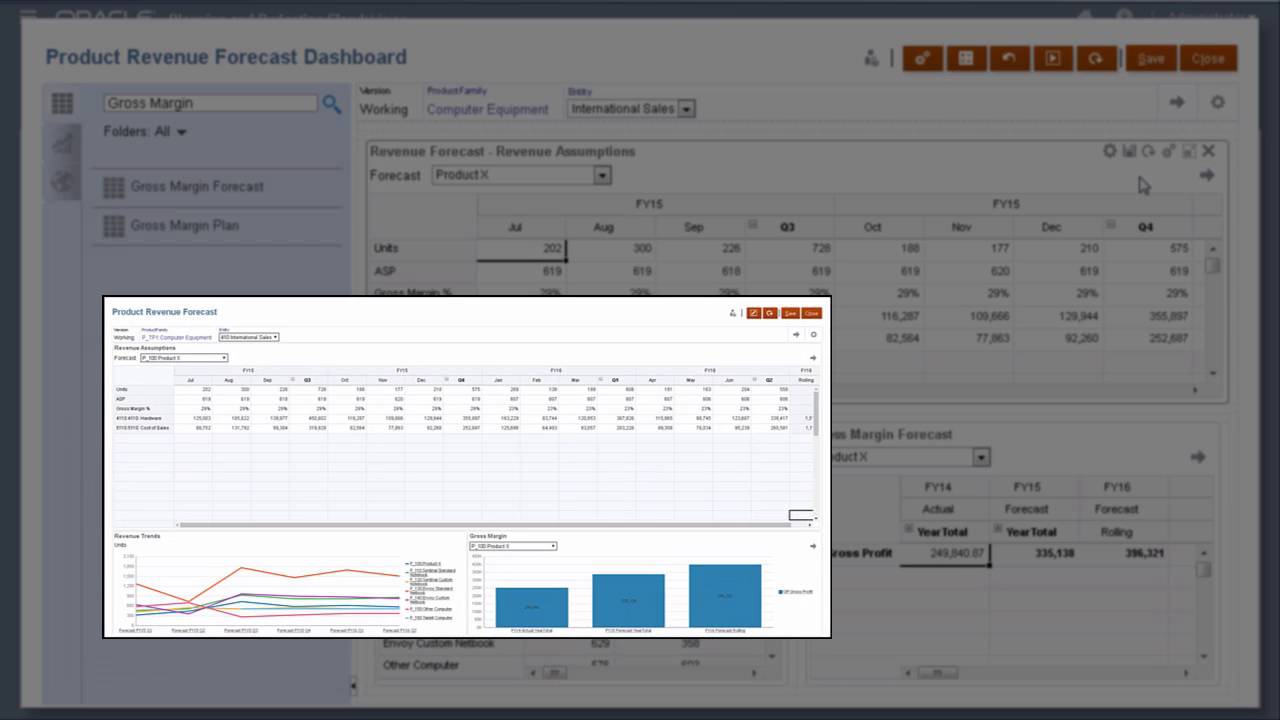Open Gross Margin chart product dropdown
1280x720 pixels.
(513, 546)
